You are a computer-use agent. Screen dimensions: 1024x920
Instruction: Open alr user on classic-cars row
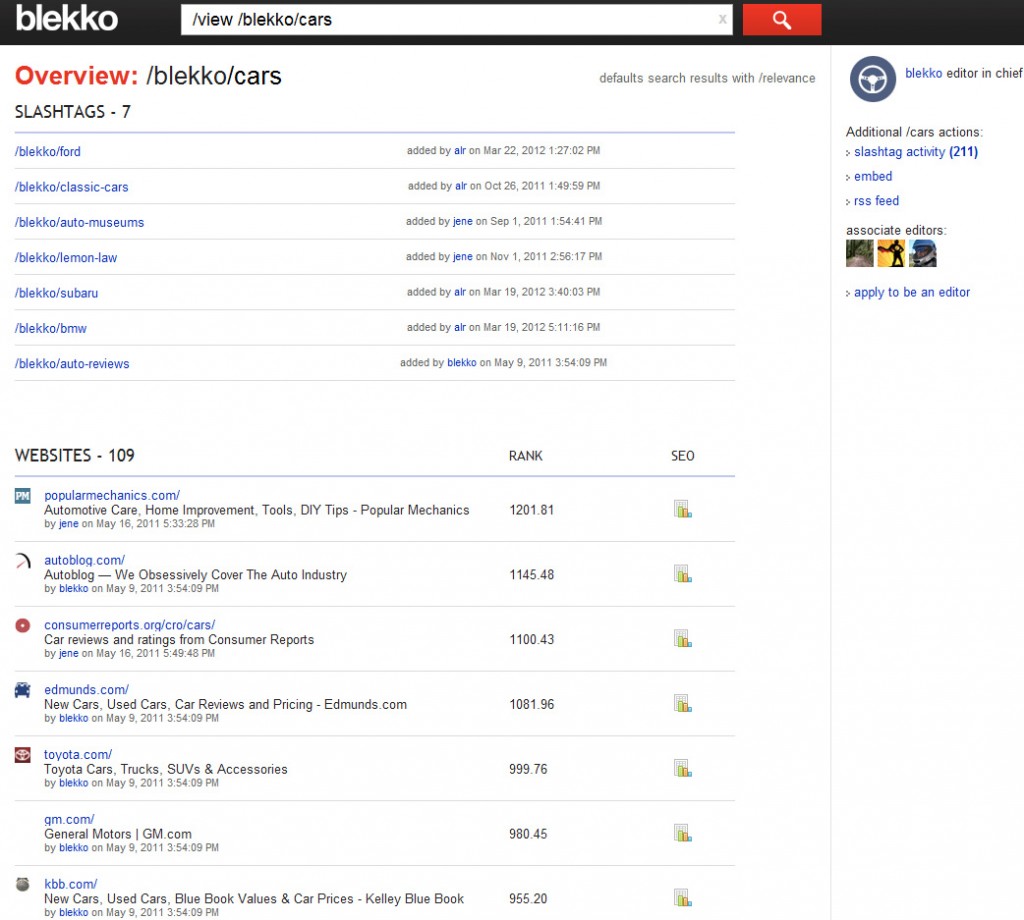coord(461,185)
